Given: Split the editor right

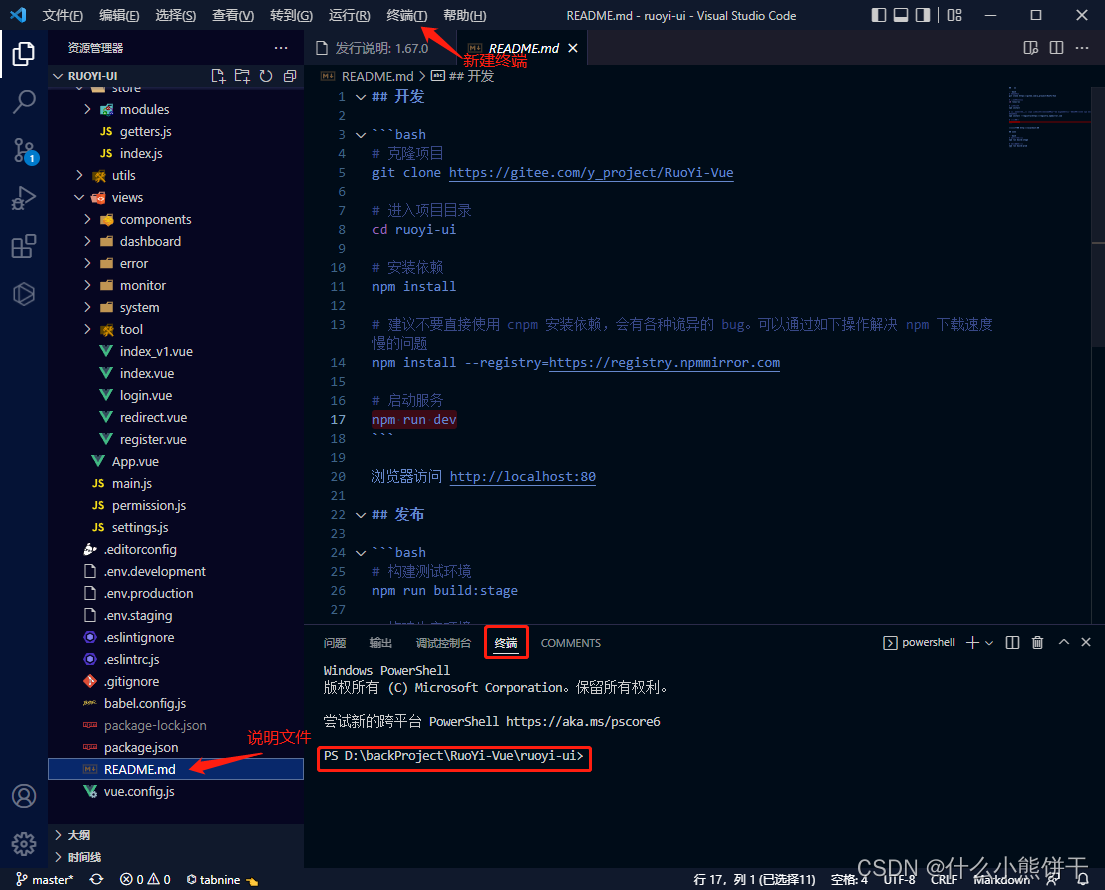Looking at the screenshot, I should pyautogui.click(x=1056, y=48).
